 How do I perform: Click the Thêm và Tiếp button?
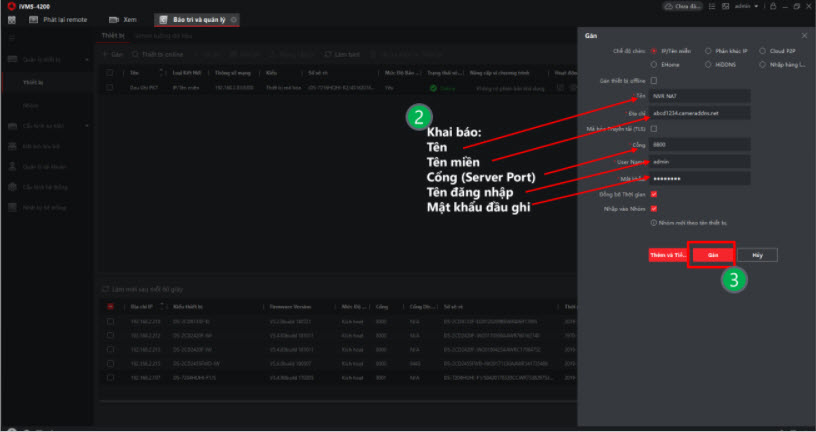668,255
